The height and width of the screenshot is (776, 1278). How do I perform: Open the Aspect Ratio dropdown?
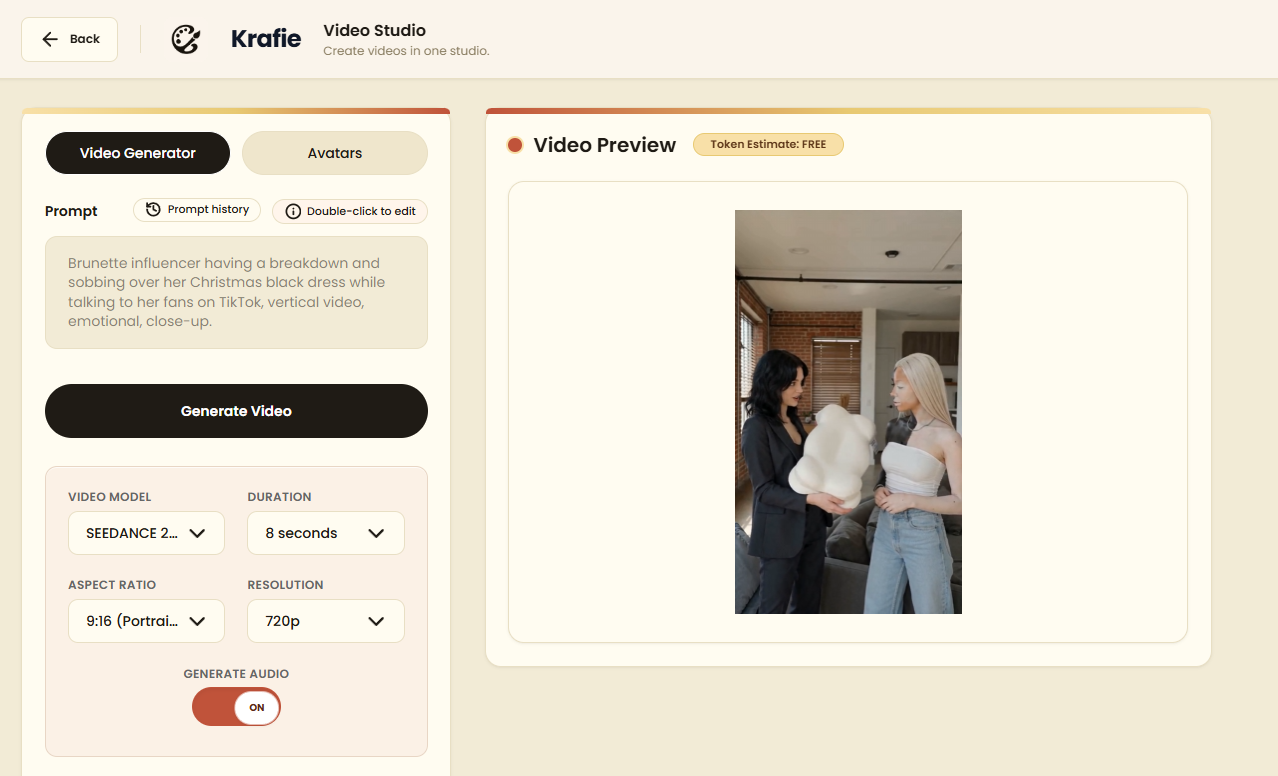(x=146, y=621)
